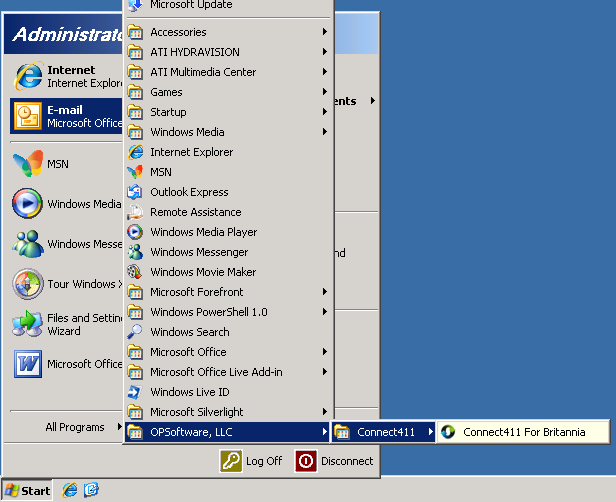
Task: Click the Windows Movie Maker icon
Action: (x=135, y=272)
